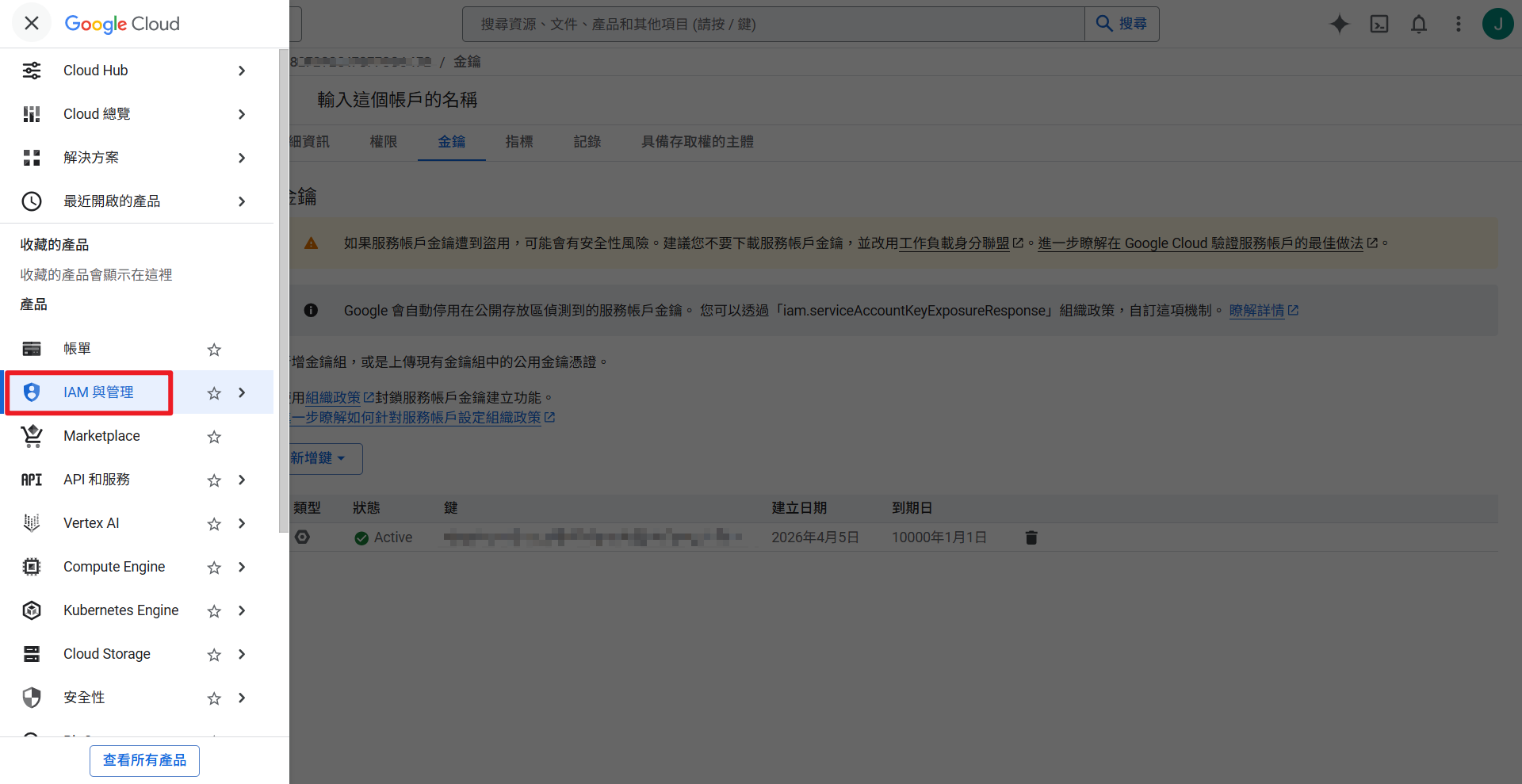Delete the active service account key
The image size is (1522, 784).
tap(1031, 537)
